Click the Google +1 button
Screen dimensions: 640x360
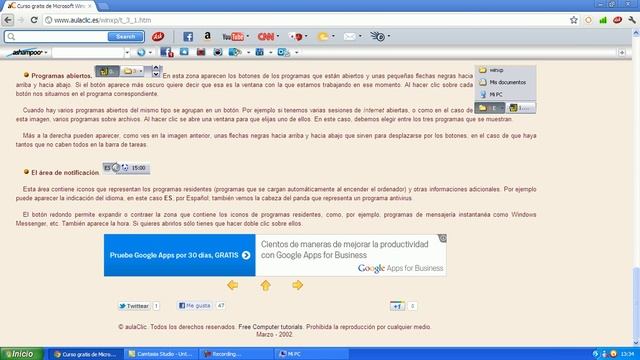click(x=397, y=306)
